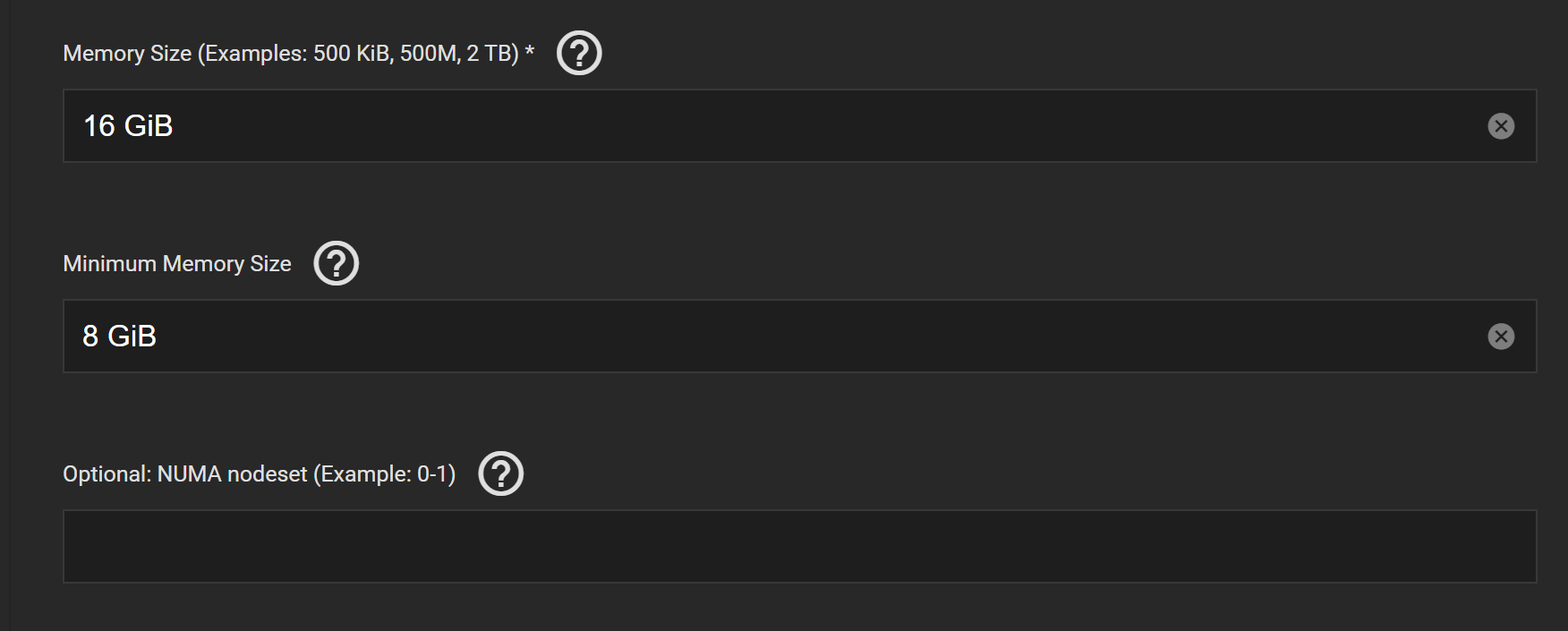The height and width of the screenshot is (631, 1568).
Task: Clear the 16 GiB Memory Size value
Action: click(x=1501, y=126)
